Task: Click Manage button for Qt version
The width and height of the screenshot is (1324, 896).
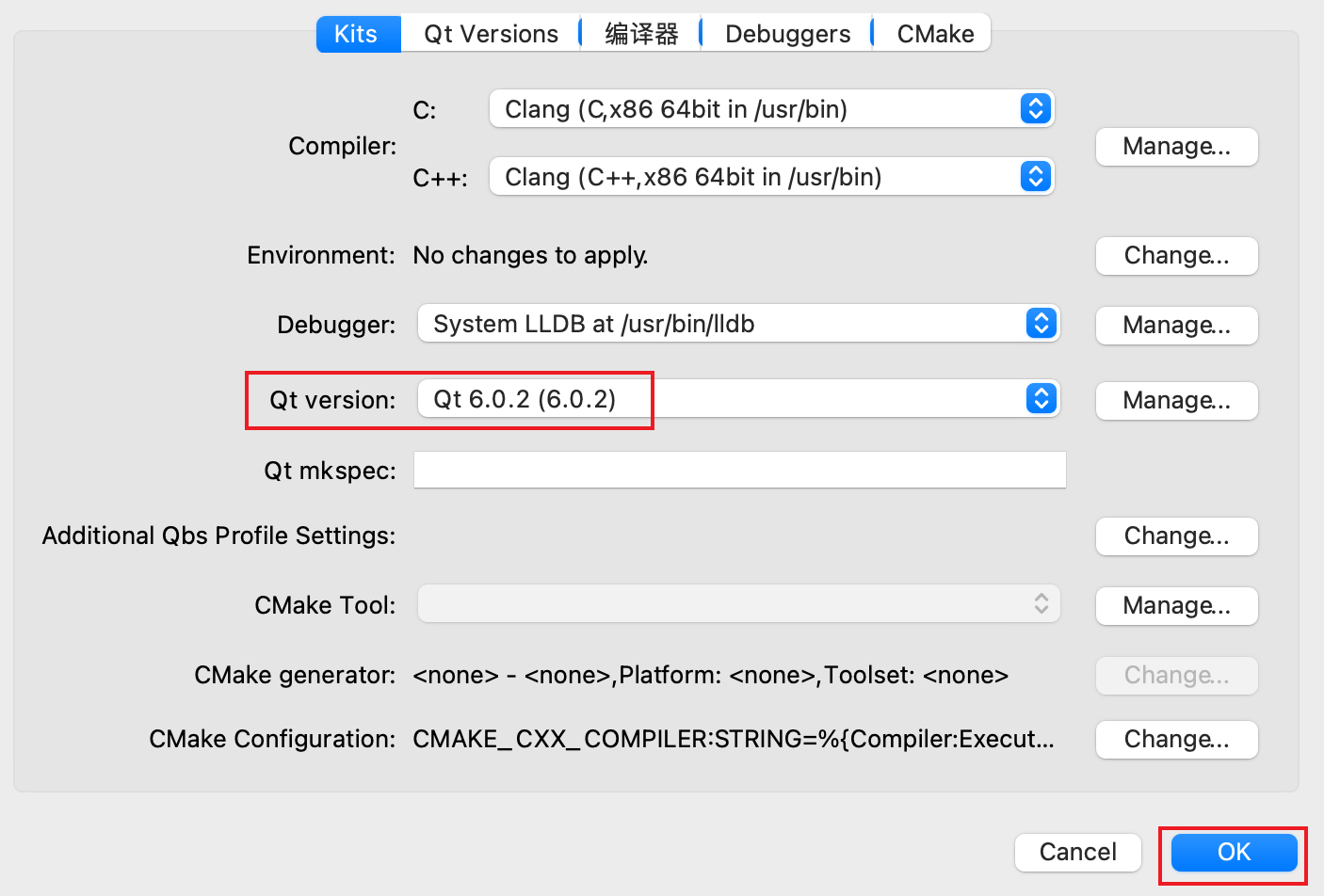Action: [x=1176, y=401]
